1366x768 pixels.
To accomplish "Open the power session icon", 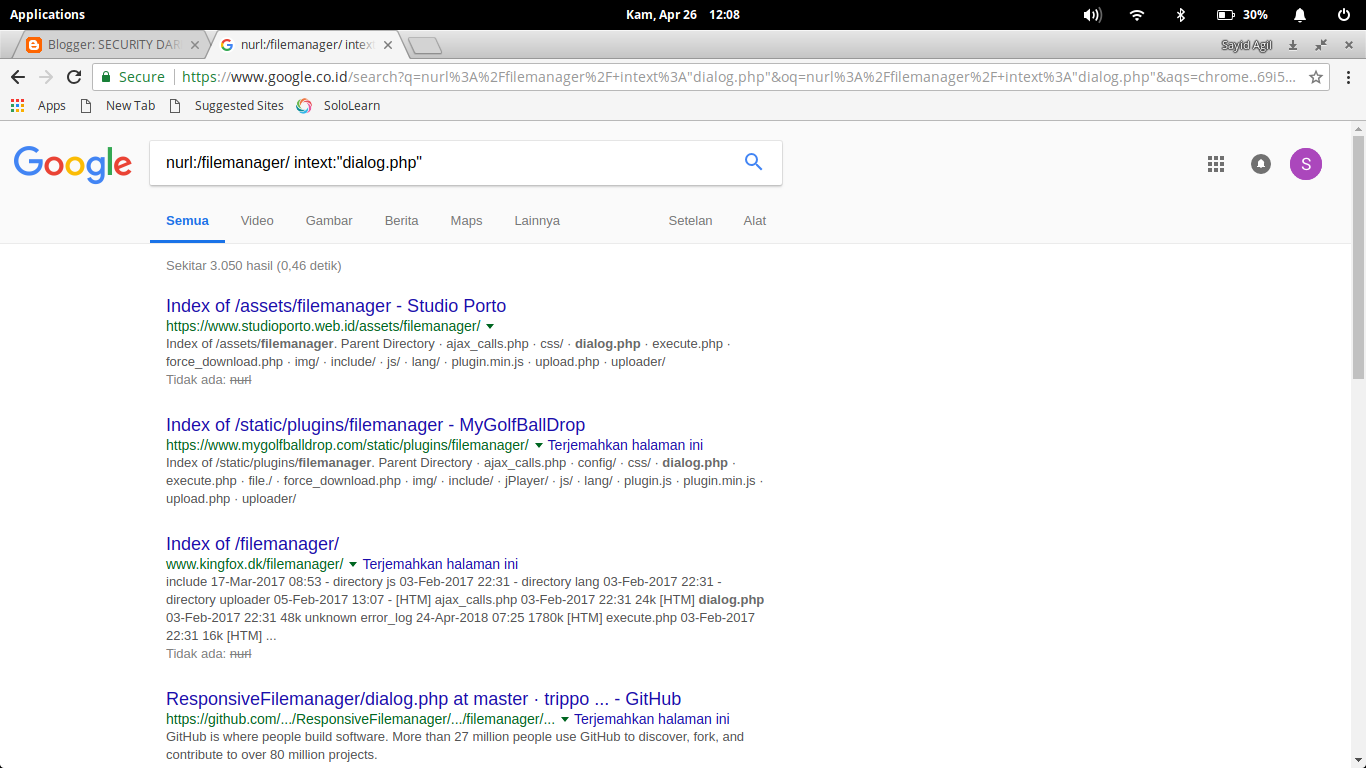I will point(1344,14).
